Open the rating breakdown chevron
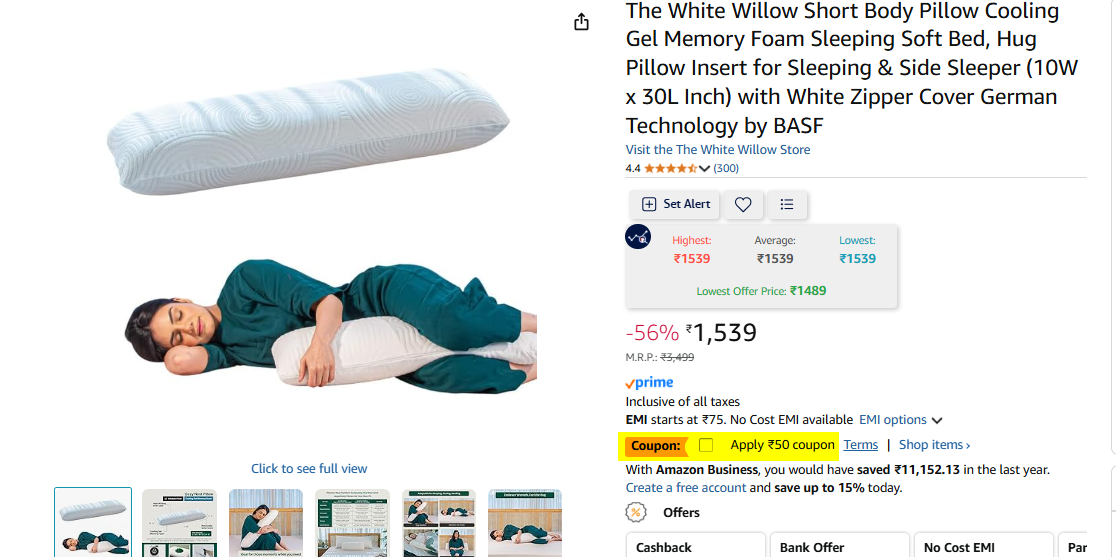Image resolution: width=1116 pixels, height=557 pixels. tap(705, 169)
